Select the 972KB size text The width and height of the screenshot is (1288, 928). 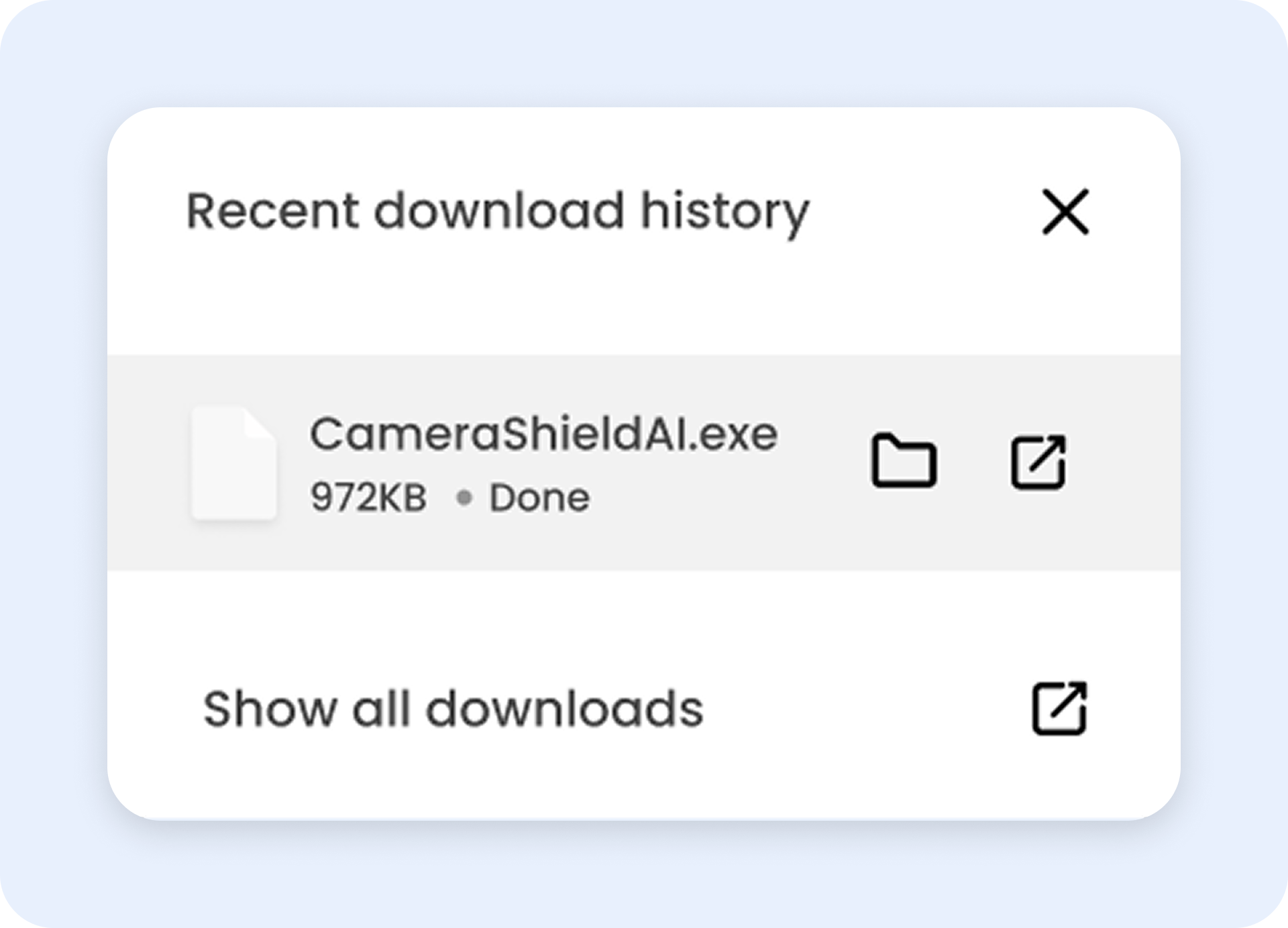point(370,496)
